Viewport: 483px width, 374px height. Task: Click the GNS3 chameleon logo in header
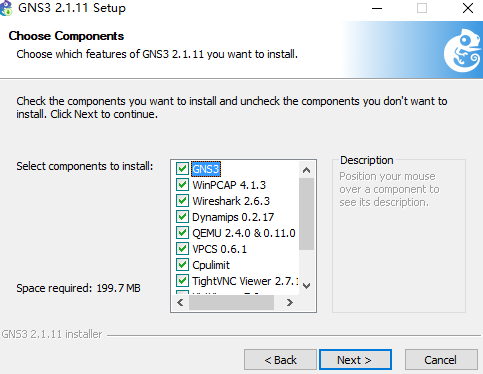click(463, 51)
